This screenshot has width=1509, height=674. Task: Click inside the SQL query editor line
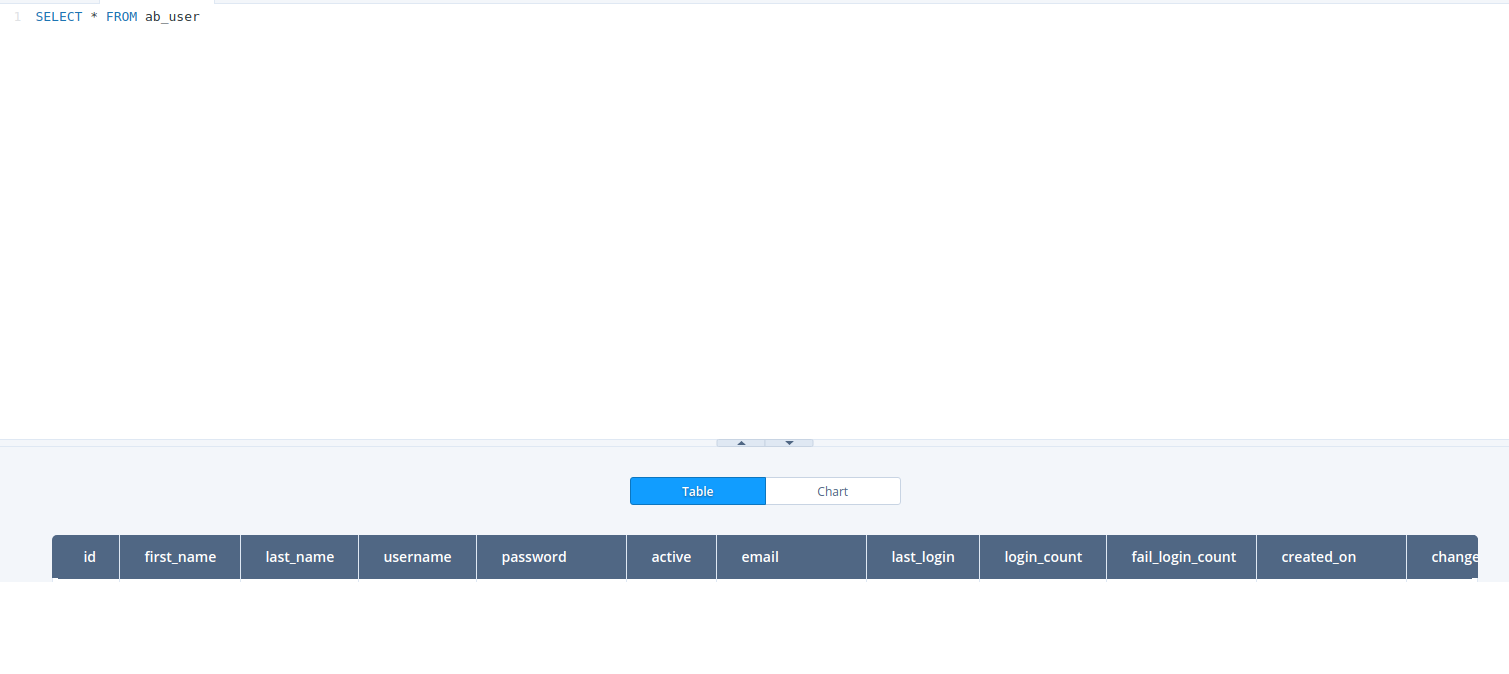point(770,17)
